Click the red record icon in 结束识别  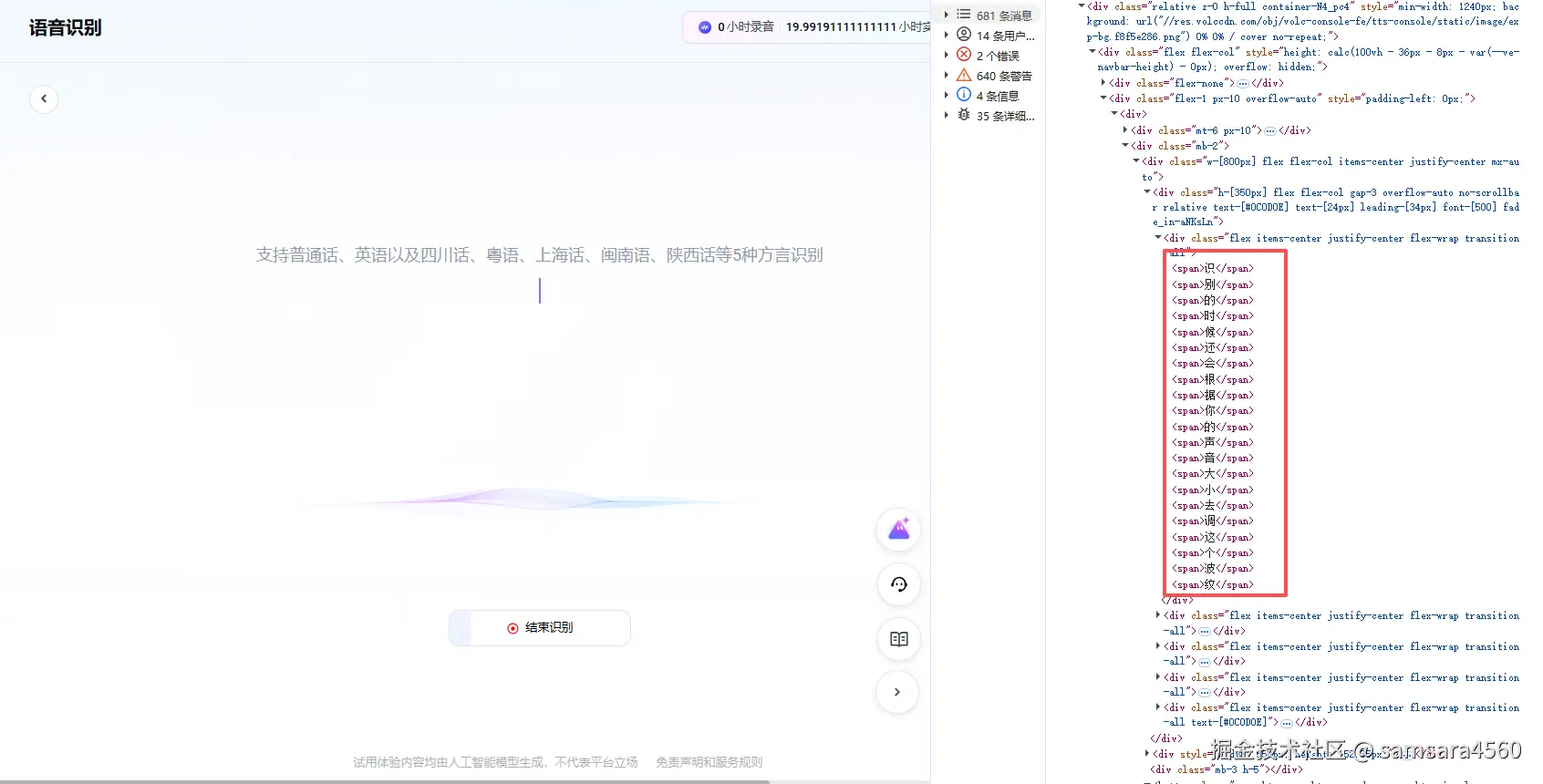(x=513, y=628)
